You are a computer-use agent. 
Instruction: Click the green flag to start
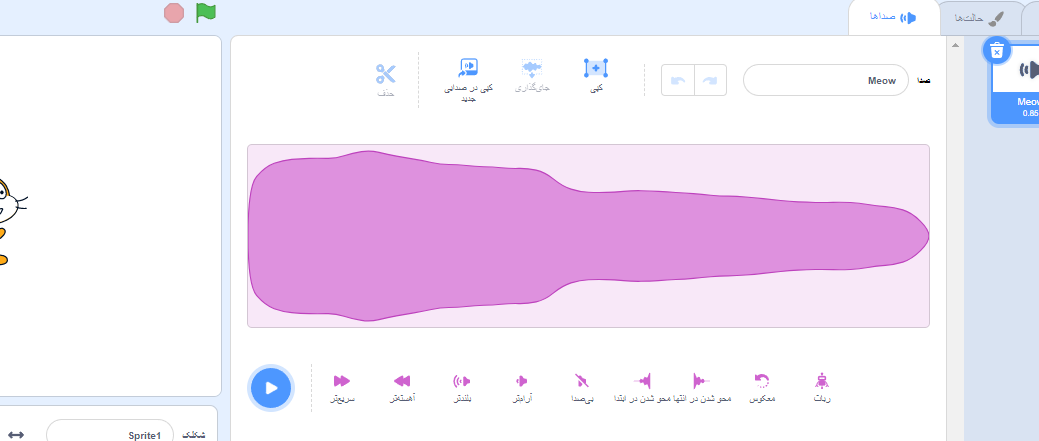point(206,12)
